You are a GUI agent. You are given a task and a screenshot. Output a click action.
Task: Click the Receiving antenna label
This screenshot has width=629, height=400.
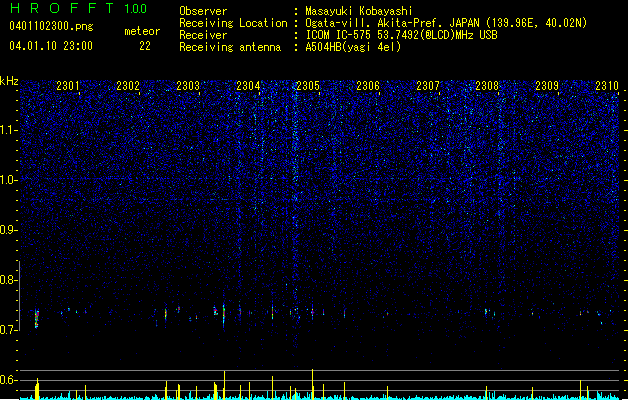[230, 47]
